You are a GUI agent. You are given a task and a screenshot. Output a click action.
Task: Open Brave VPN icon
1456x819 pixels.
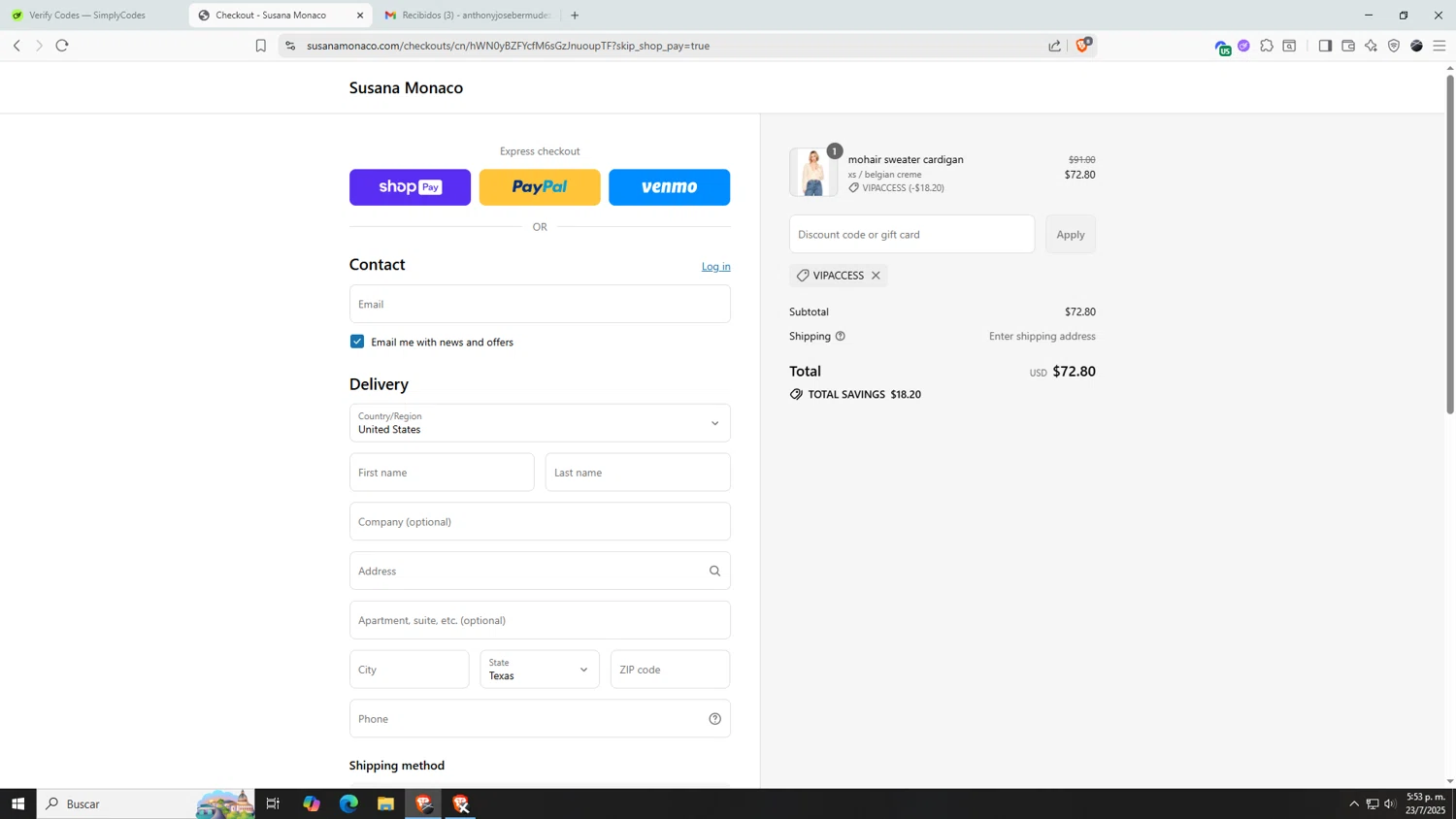click(x=1394, y=46)
